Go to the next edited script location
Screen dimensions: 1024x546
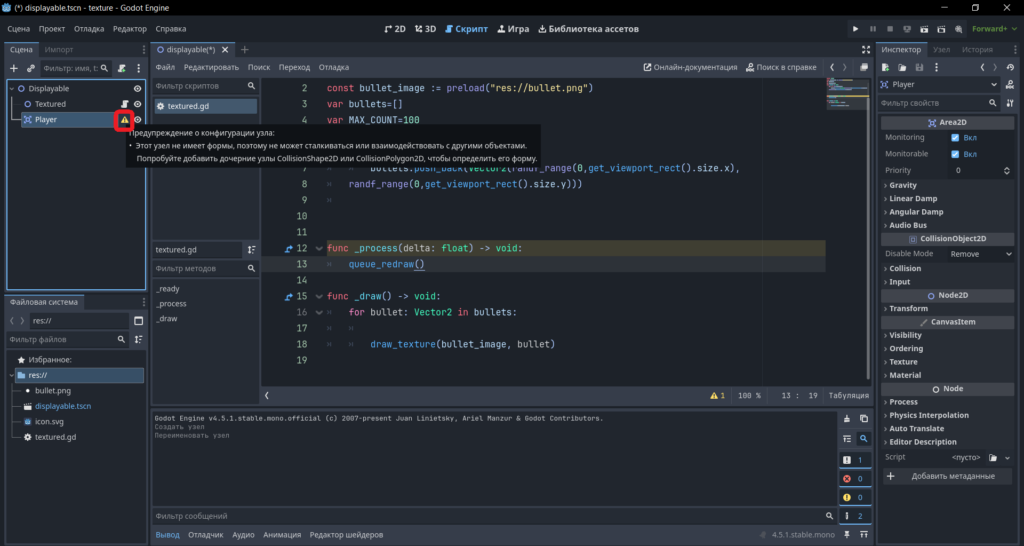coord(844,67)
